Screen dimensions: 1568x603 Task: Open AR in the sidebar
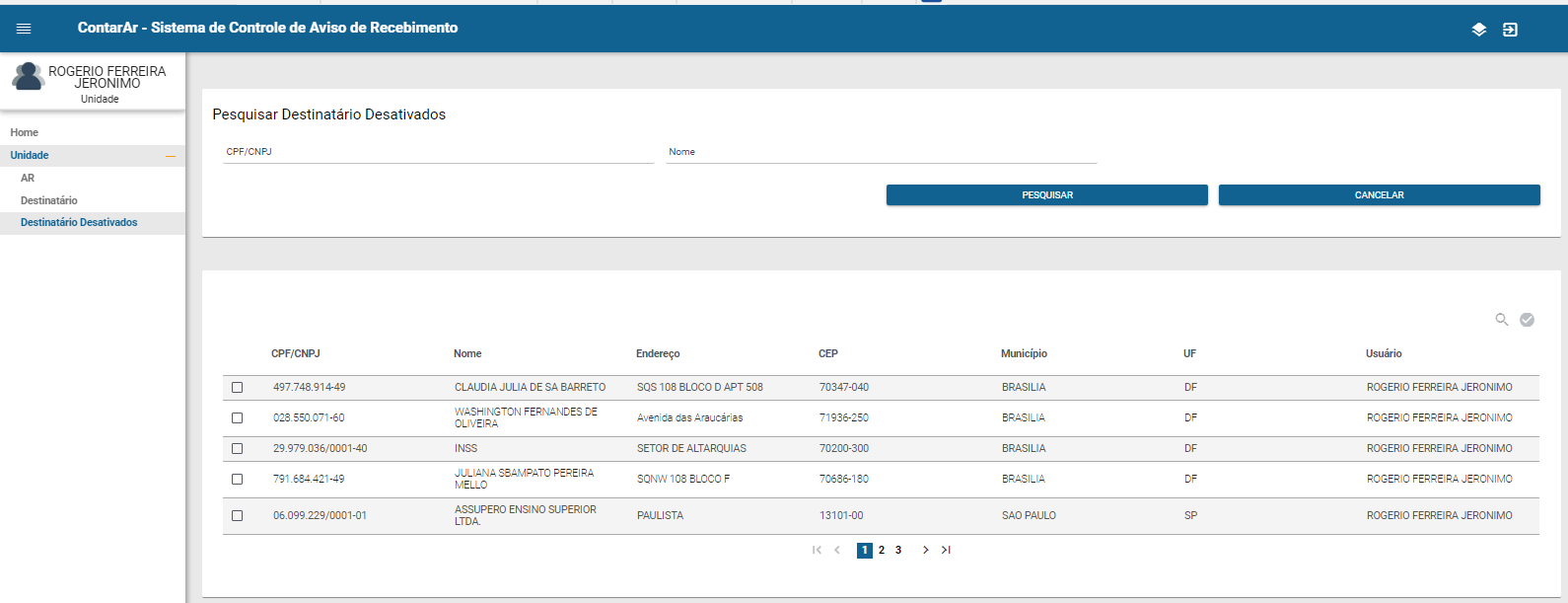pos(28,178)
